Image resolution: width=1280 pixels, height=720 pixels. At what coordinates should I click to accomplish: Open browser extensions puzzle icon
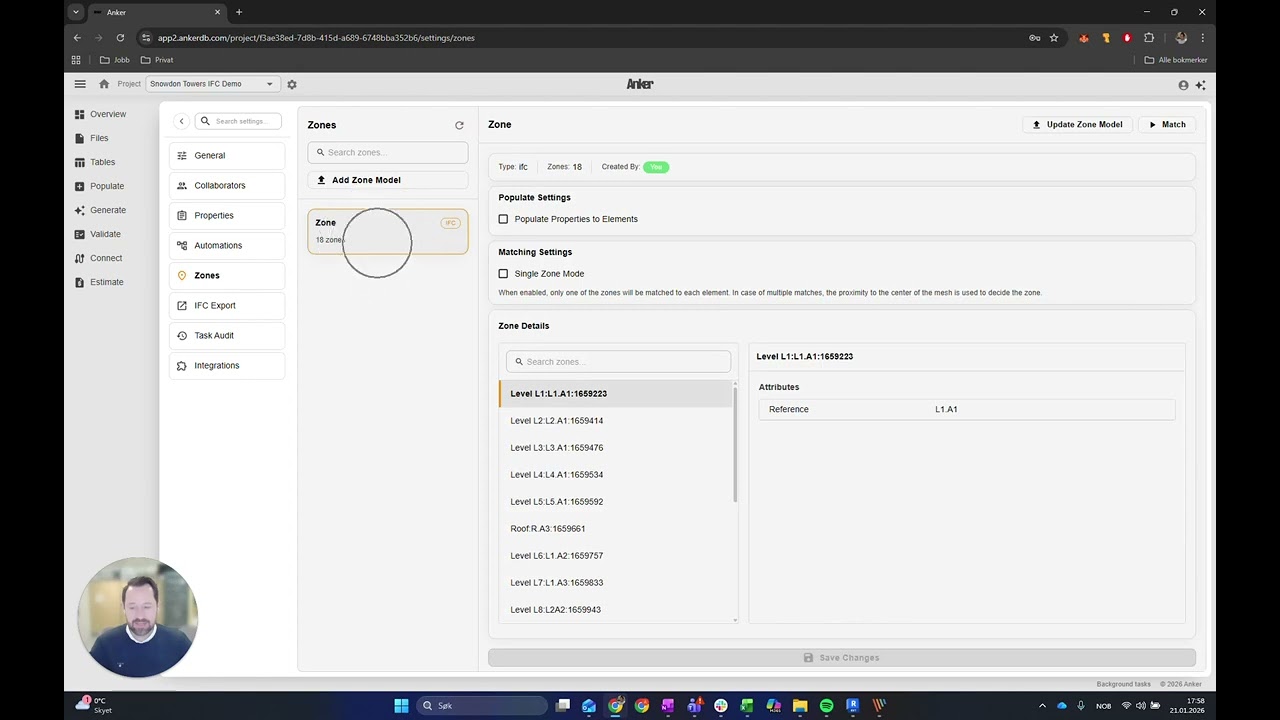coord(1149,38)
